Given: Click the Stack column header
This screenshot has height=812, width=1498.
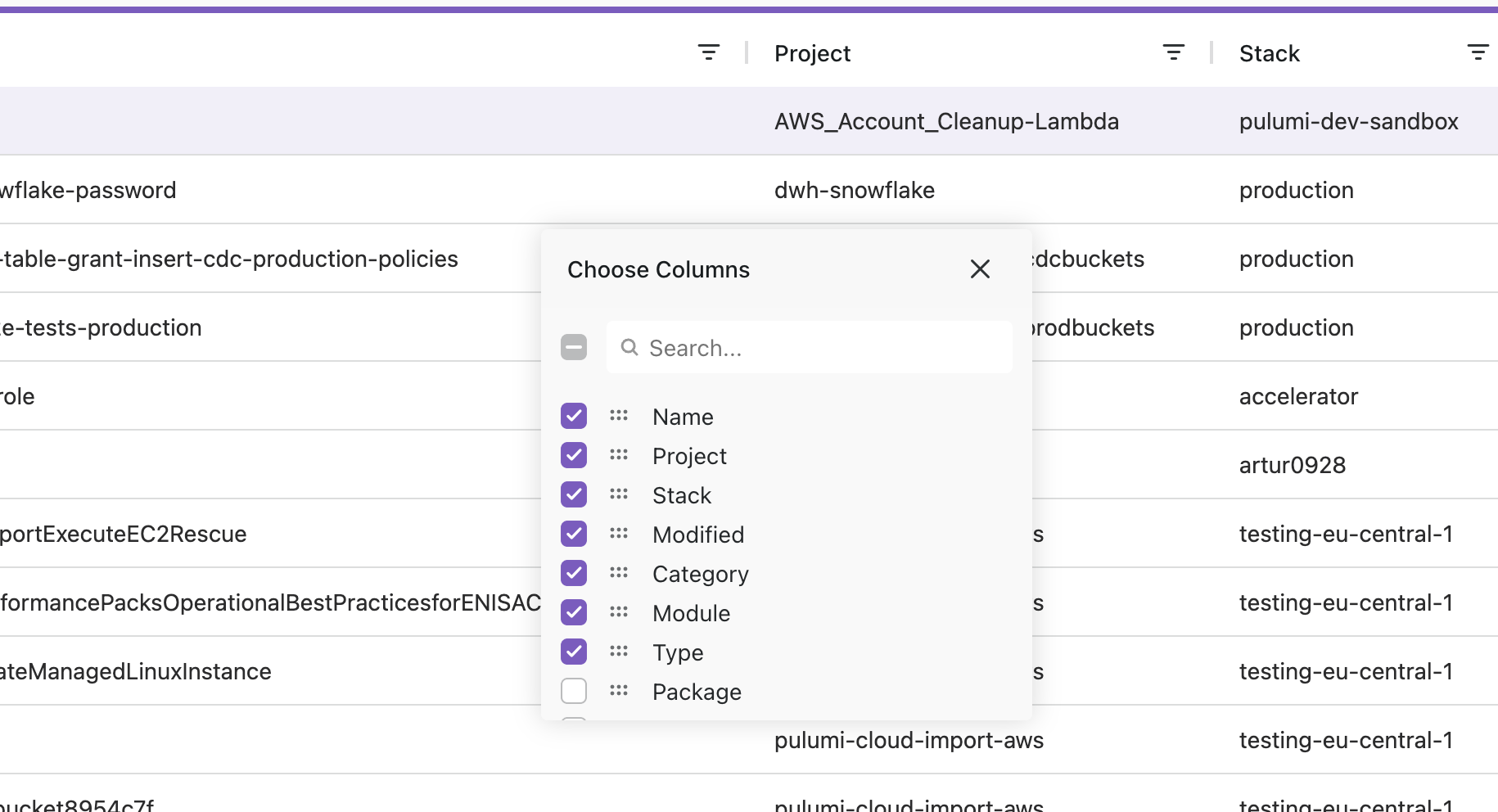Looking at the screenshot, I should point(1269,54).
